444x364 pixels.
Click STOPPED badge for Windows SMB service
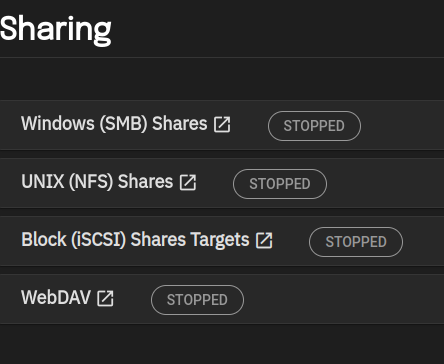tap(314, 126)
